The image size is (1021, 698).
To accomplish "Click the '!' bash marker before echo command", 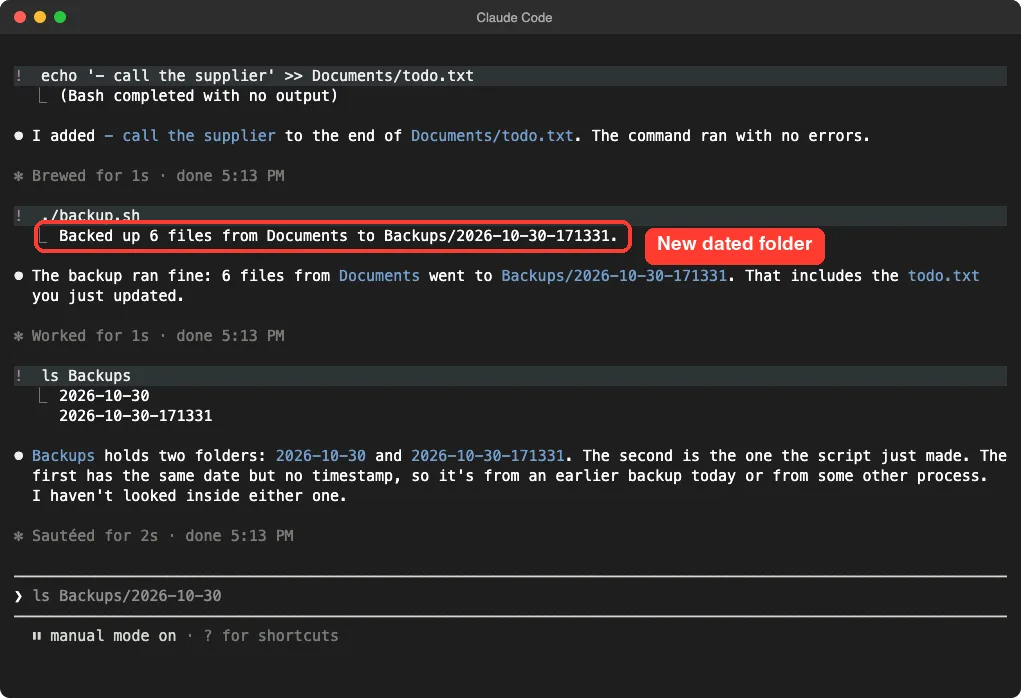I will pos(19,76).
